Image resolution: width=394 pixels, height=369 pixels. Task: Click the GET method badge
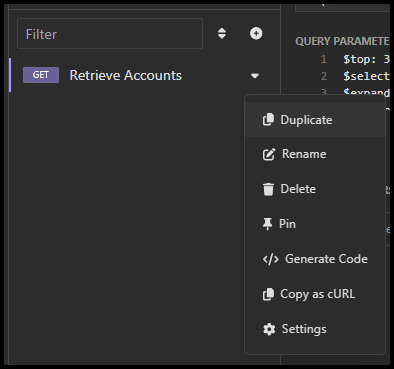click(x=41, y=75)
